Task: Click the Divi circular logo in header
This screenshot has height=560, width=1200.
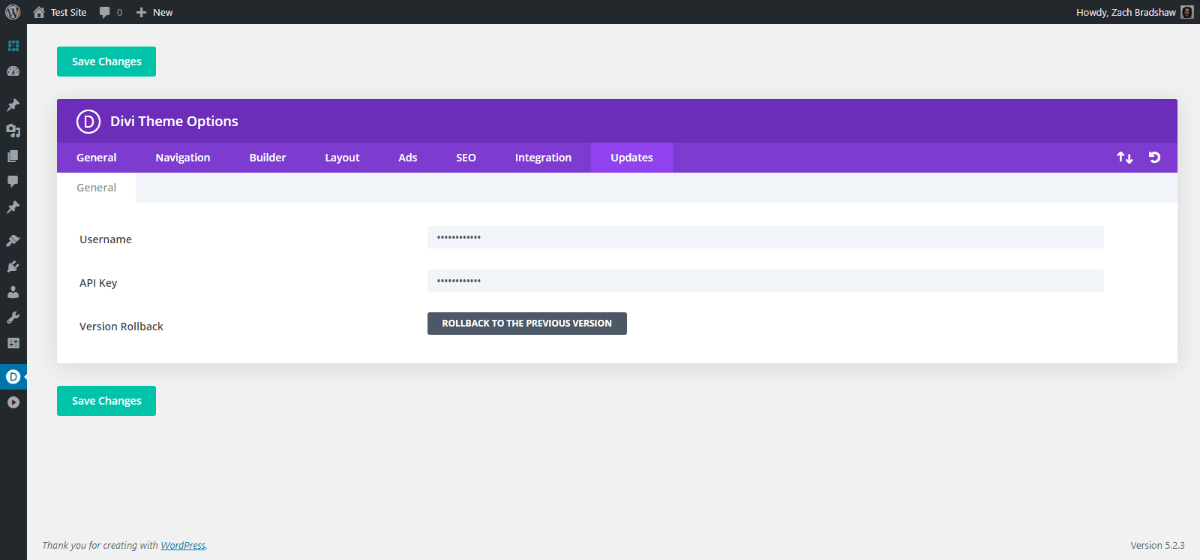Action: click(88, 121)
